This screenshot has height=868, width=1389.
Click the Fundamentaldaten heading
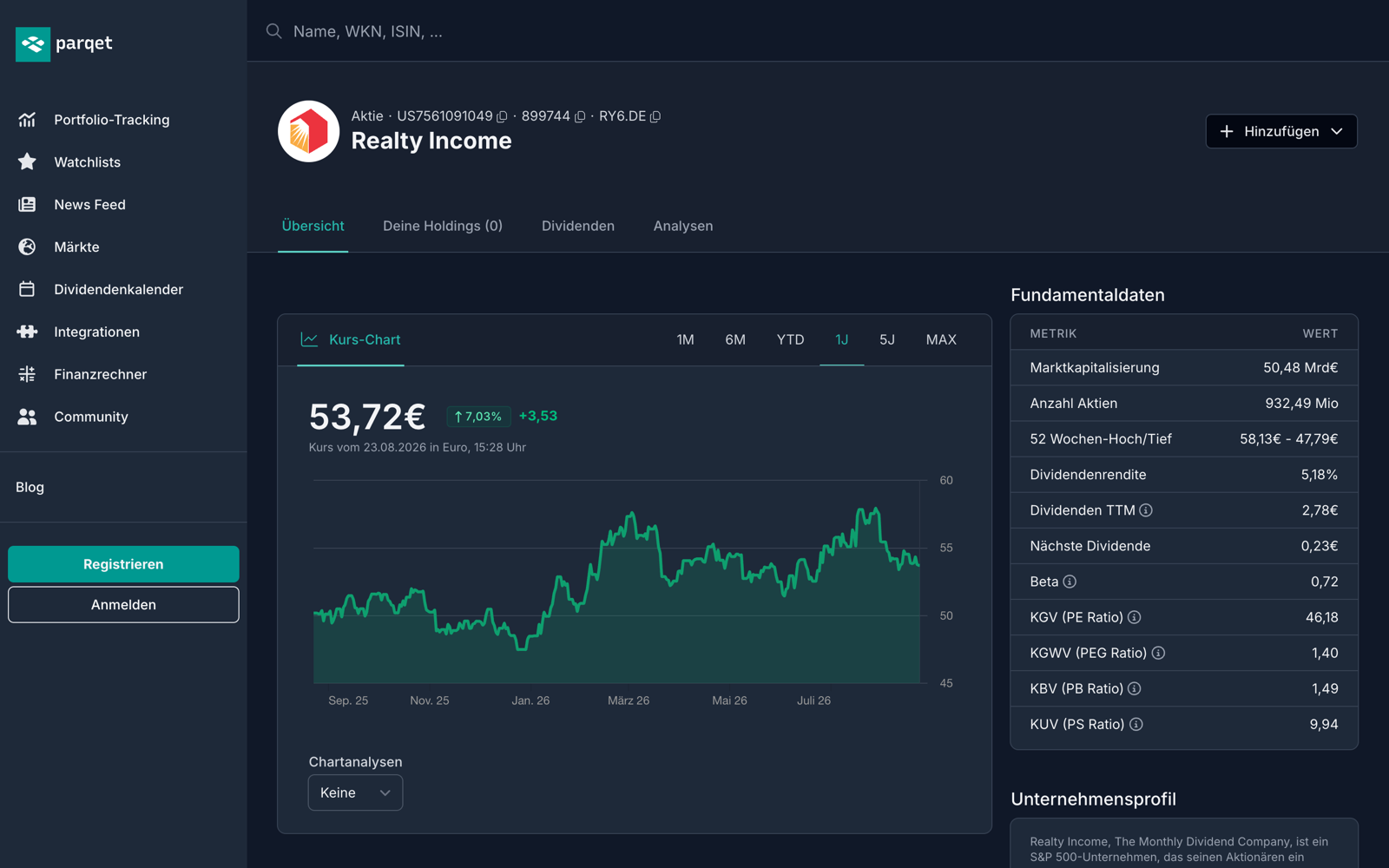[x=1088, y=295]
